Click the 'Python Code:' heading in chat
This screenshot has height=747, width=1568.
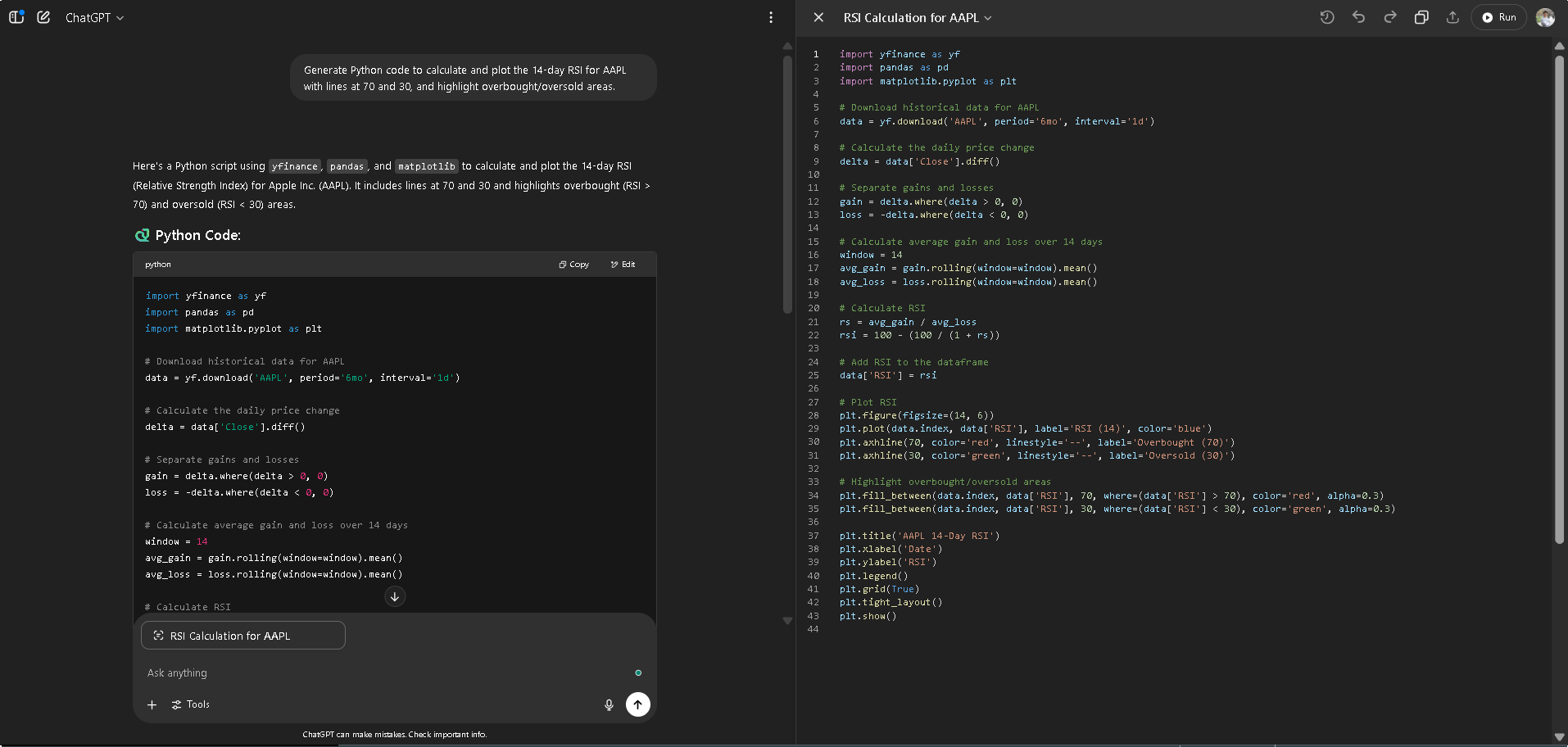click(198, 235)
